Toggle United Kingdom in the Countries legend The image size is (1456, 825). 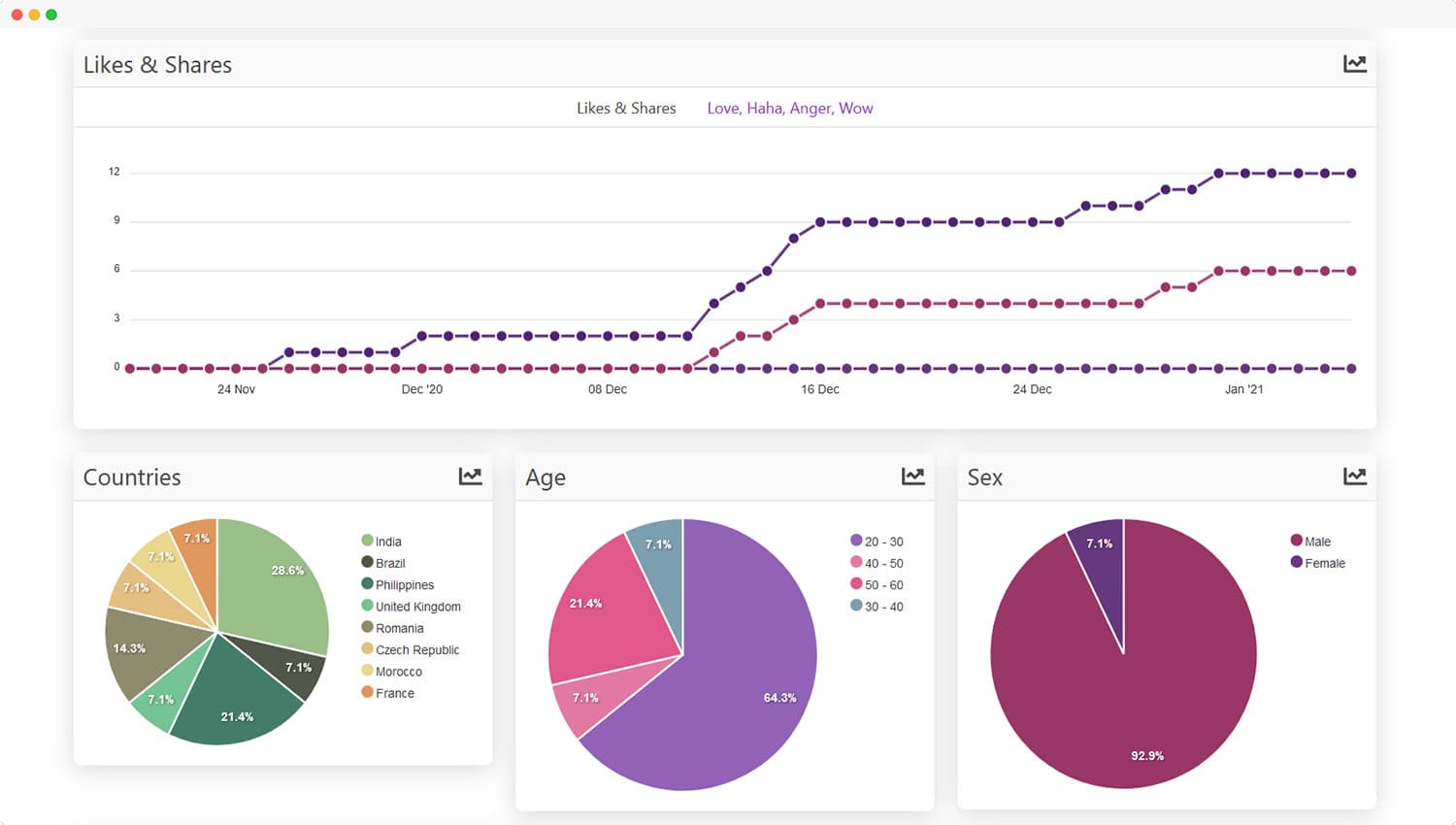(412, 607)
